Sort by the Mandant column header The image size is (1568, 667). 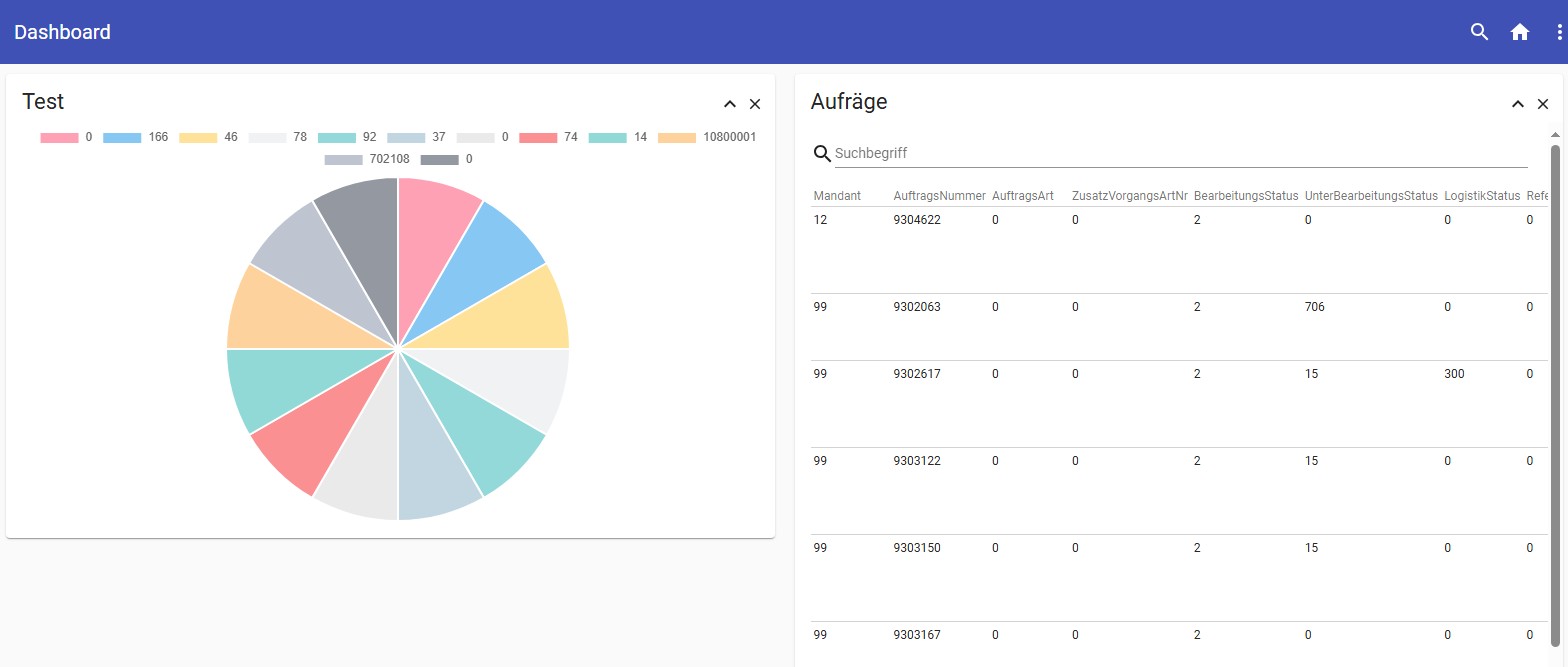[837, 196]
